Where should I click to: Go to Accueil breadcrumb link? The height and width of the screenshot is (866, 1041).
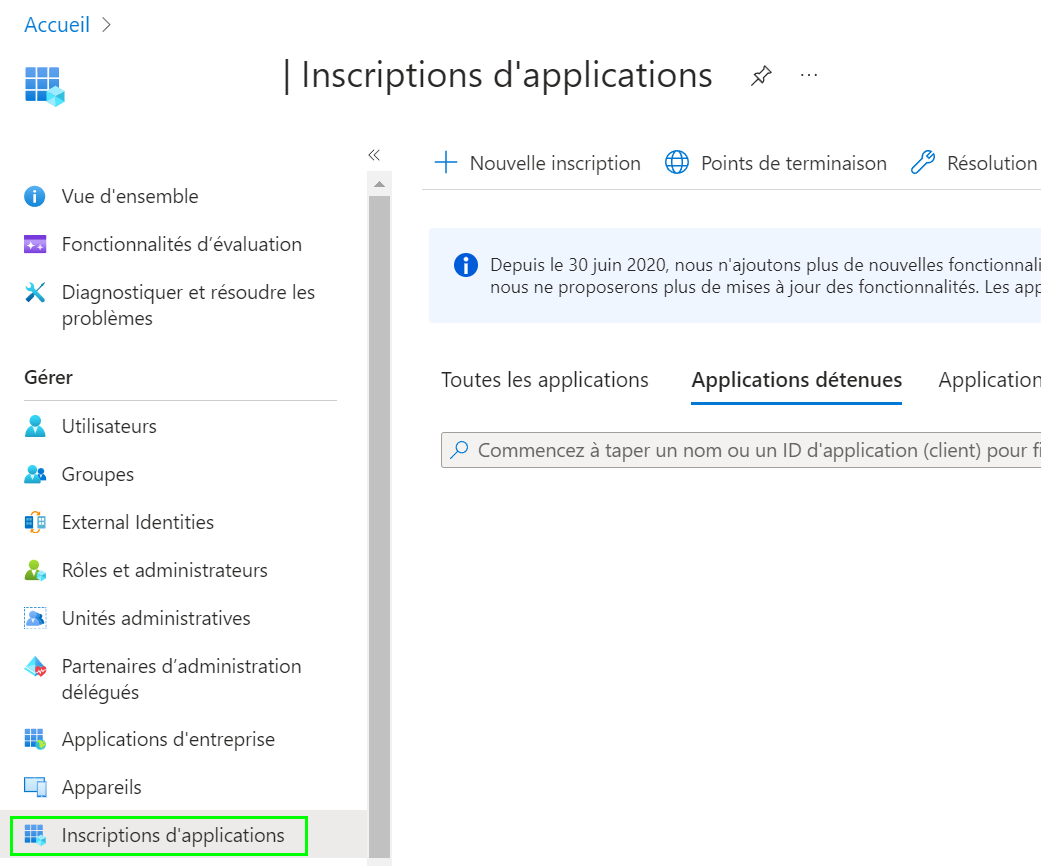point(57,25)
